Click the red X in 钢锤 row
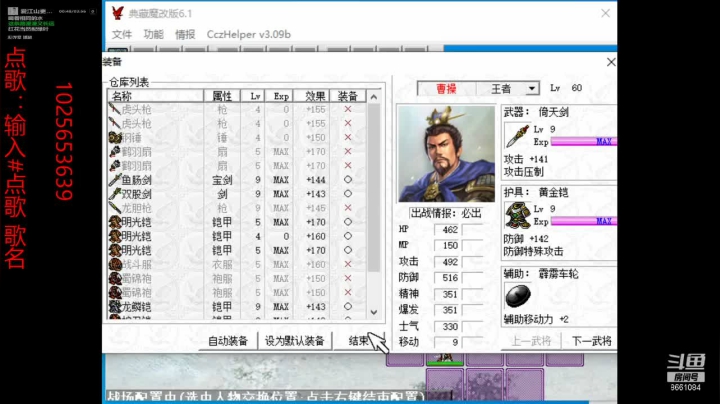The height and width of the screenshot is (404, 720). 348,137
